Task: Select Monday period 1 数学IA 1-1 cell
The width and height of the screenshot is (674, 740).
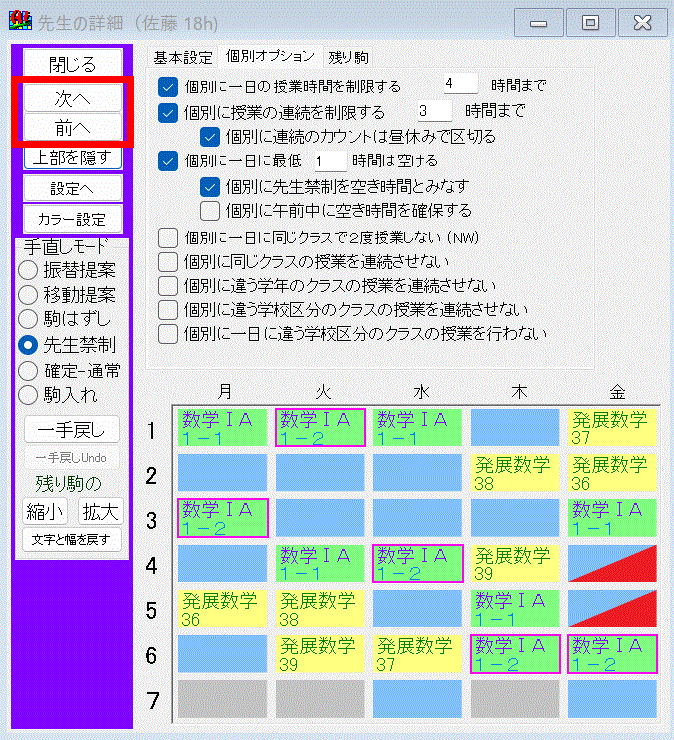Action: pos(222,428)
